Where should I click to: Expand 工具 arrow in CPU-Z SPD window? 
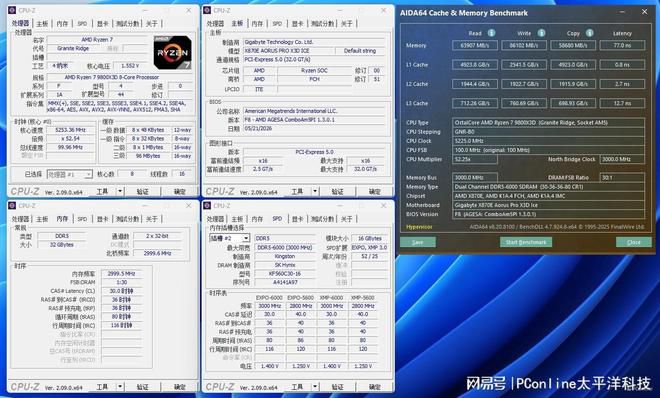[x=315, y=387]
